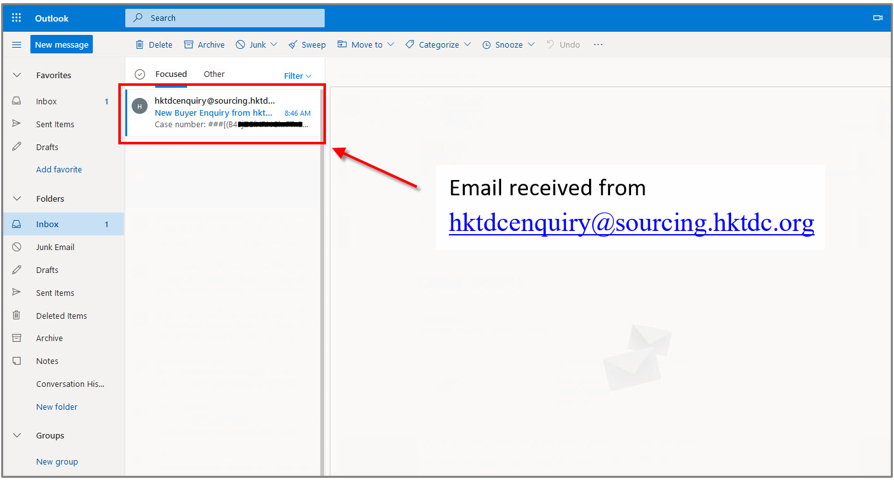Viewport: 894px width, 480px height.
Task: Click the Move to folder icon
Action: [x=342, y=44]
